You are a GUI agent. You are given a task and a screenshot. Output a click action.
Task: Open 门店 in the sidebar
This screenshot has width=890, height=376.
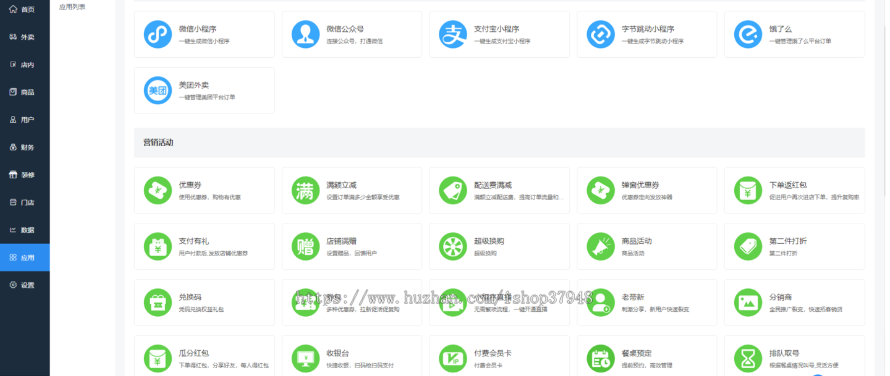point(24,202)
